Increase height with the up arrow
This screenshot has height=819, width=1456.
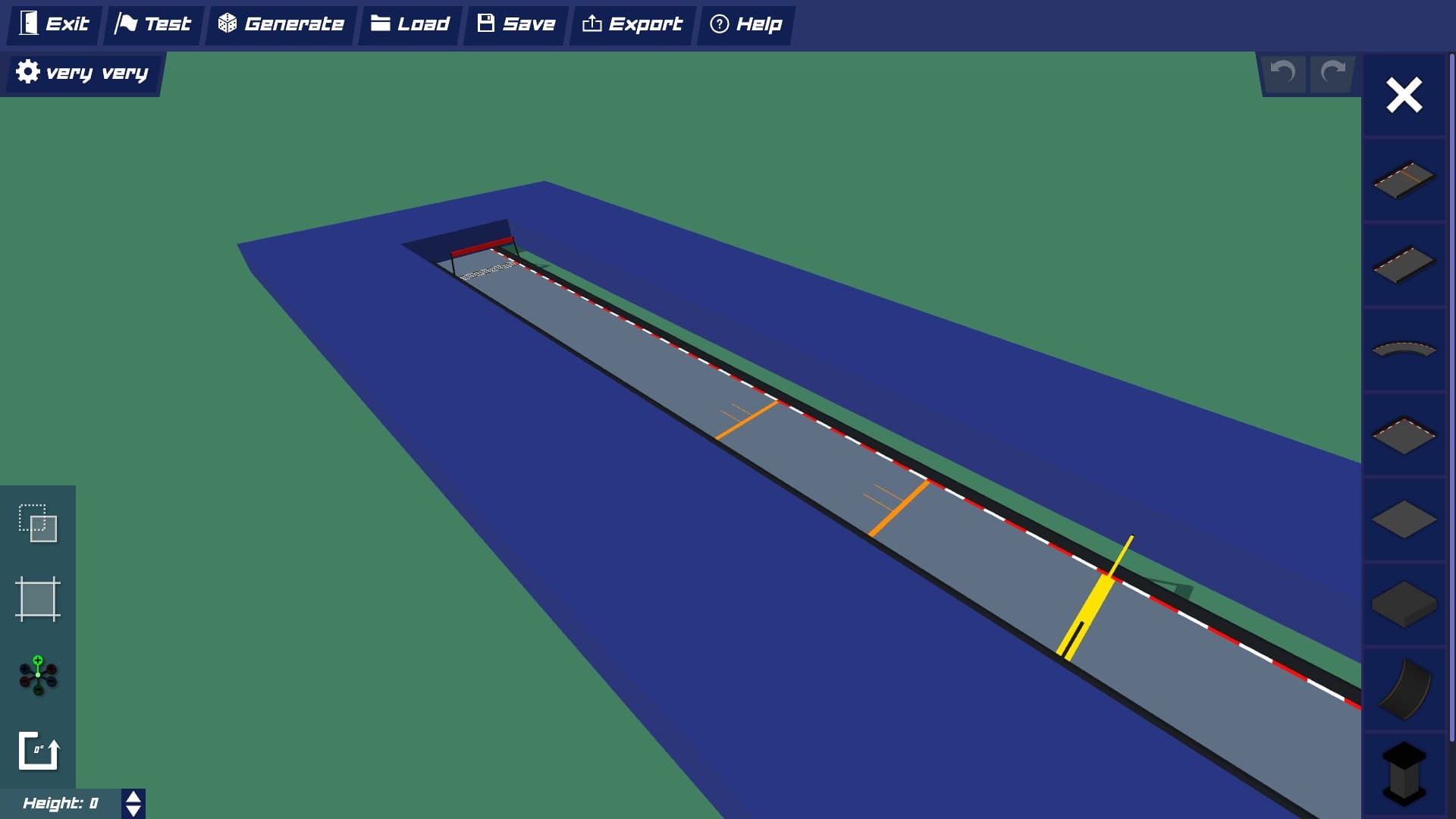click(x=133, y=797)
